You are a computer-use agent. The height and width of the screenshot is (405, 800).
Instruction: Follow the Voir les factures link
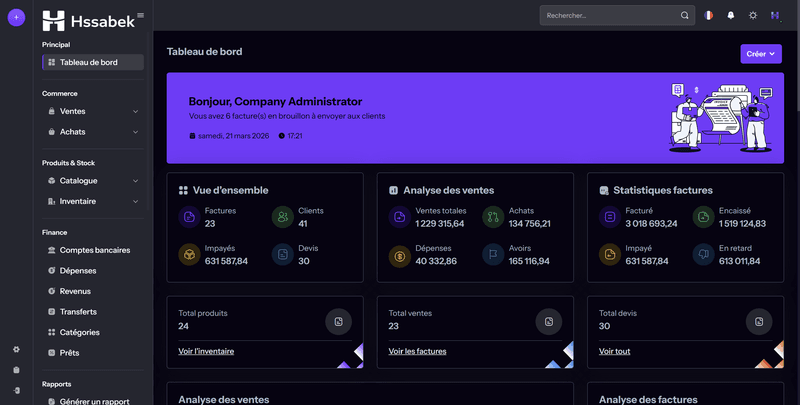coord(417,351)
